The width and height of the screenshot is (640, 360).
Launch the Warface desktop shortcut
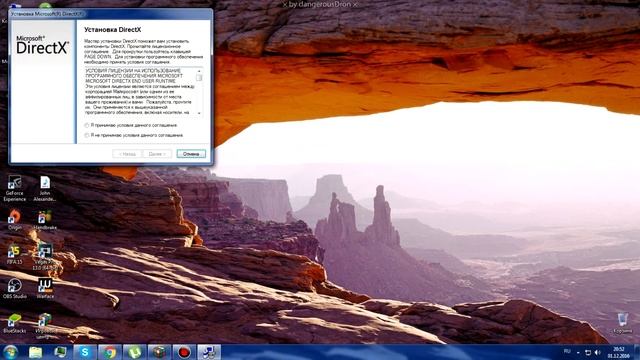(45, 288)
